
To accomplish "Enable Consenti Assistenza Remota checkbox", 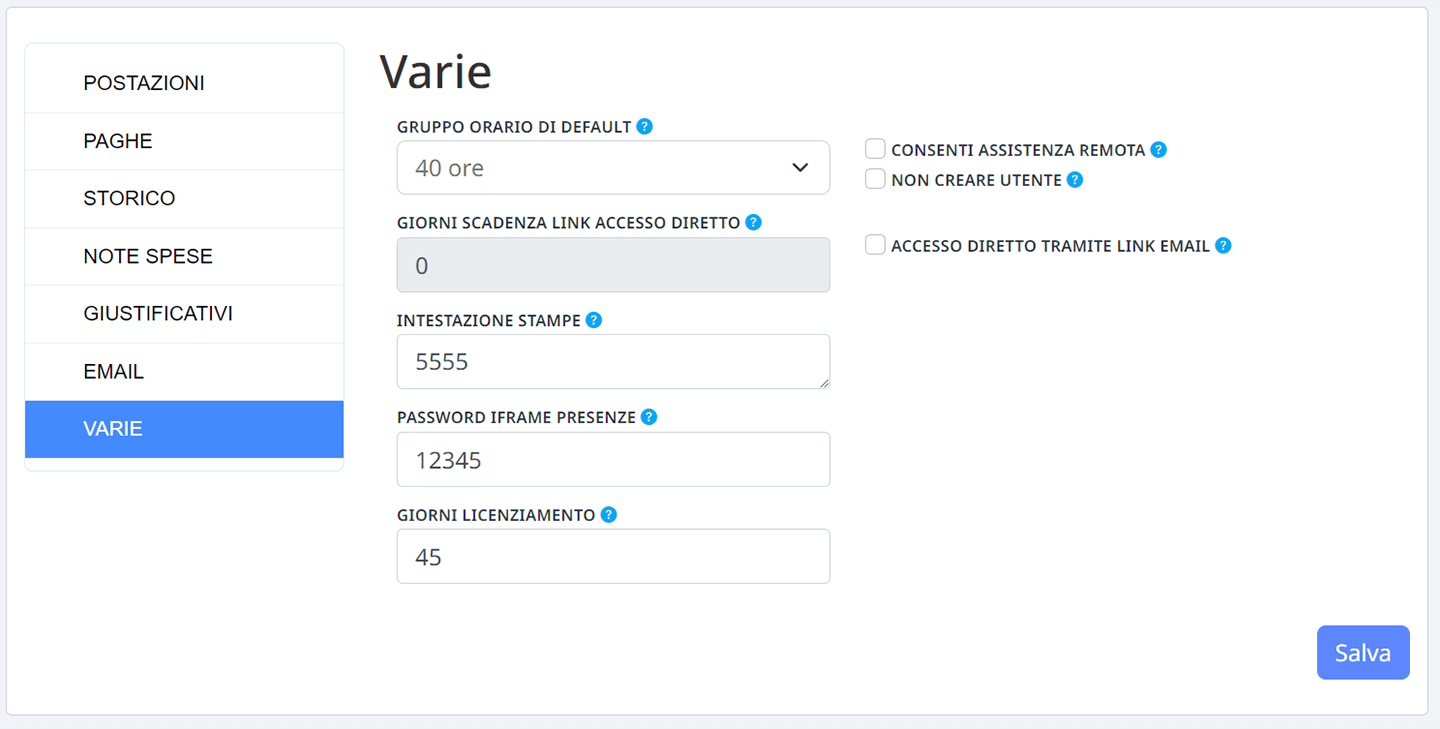I will pyautogui.click(x=875, y=149).
